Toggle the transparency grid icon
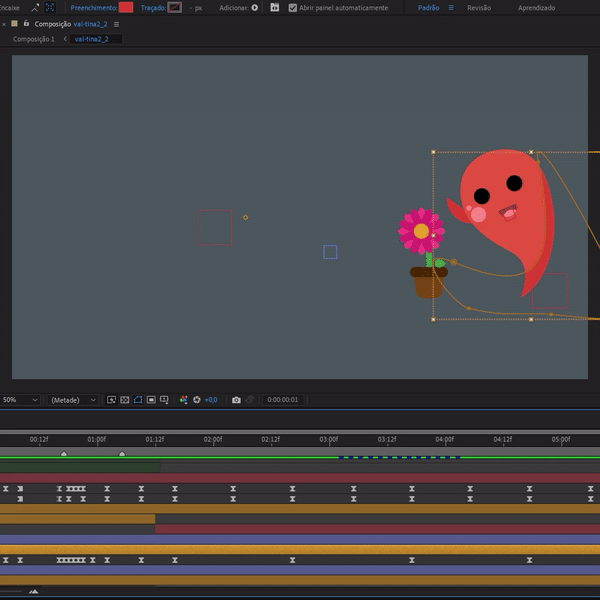This screenshot has width=600, height=600. pyautogui.click(x=125, y=399)
